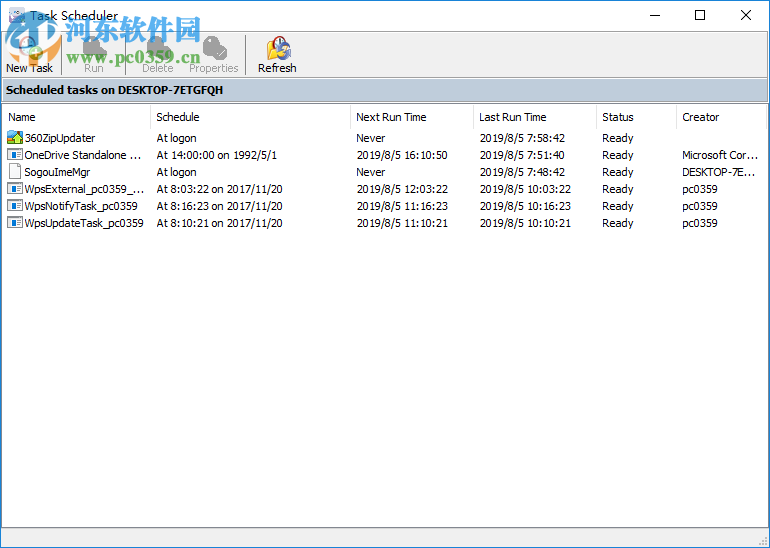Select the WpsNotifyTask_pc0359 task icon
Screen dimensions: 770x548
pos(15,206)
